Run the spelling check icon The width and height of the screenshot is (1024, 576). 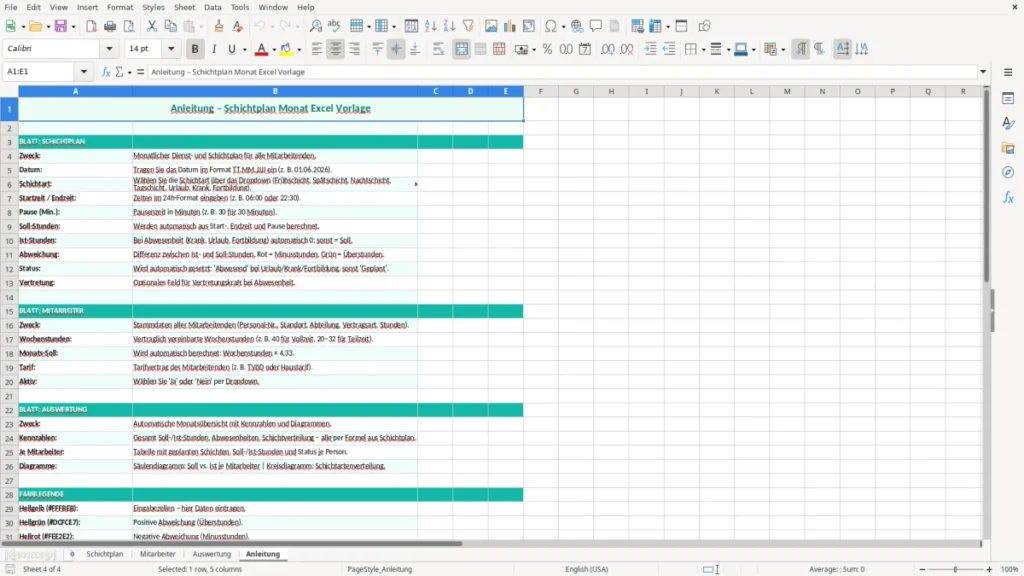[x=334, y=26]
